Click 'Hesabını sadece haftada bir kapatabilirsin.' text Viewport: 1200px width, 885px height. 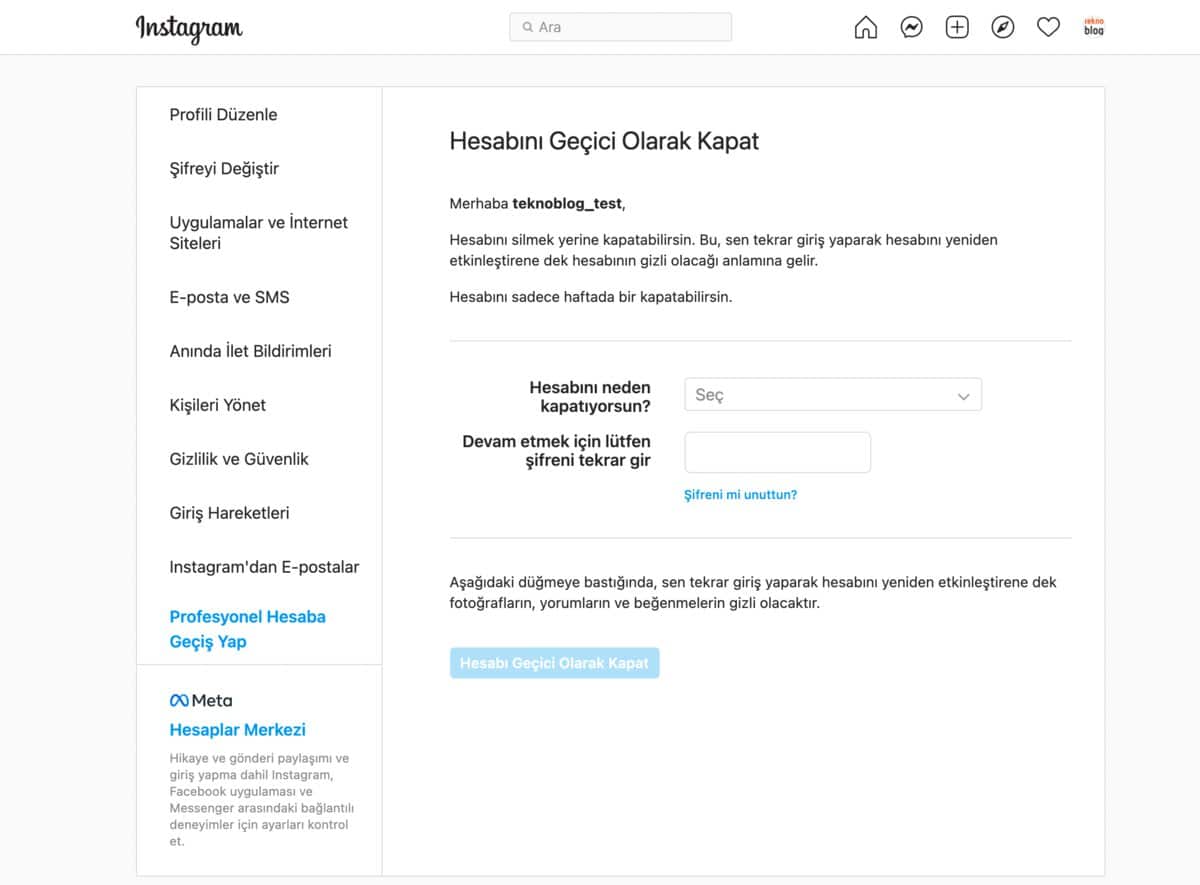(590, 297)
